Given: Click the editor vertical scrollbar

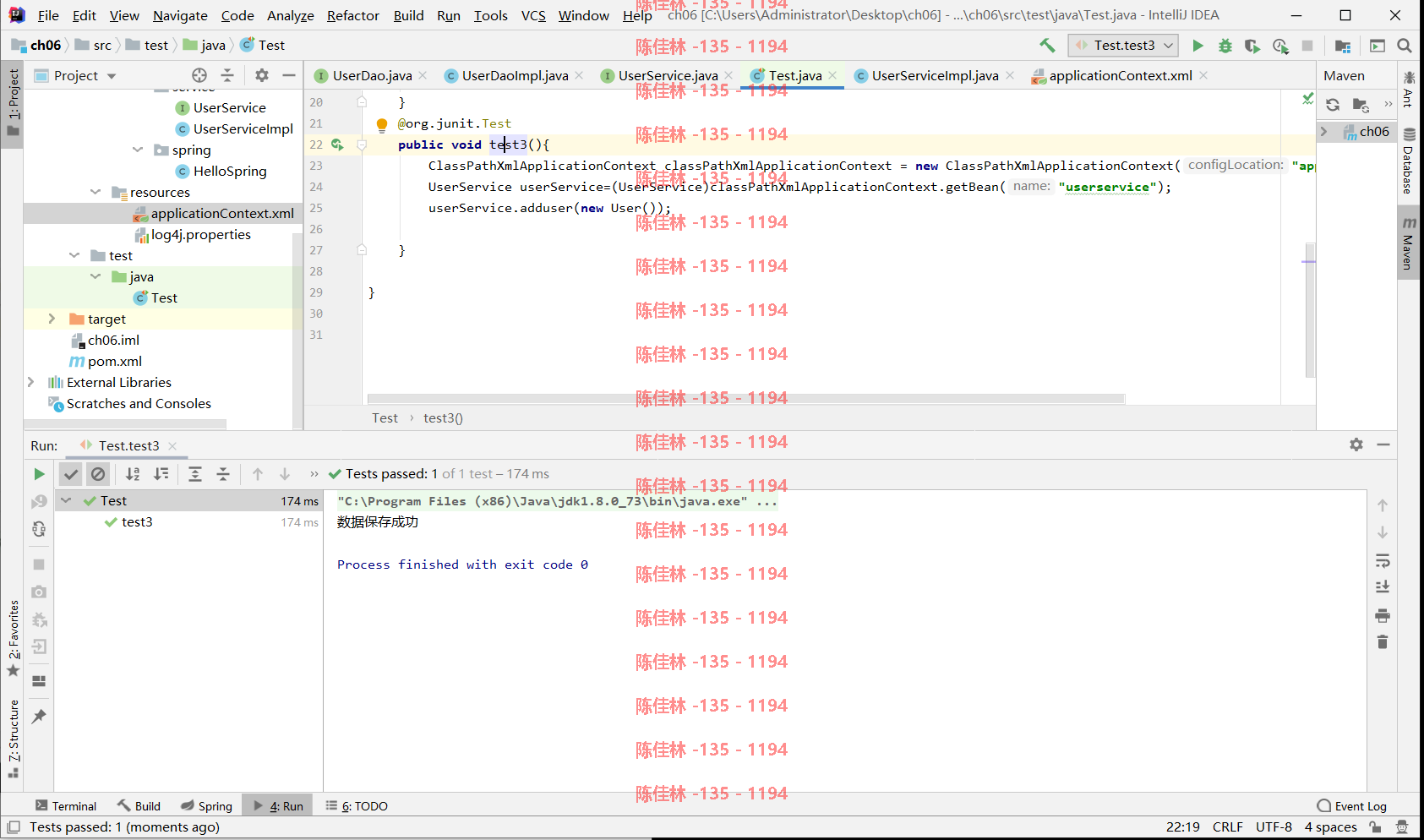Looking at the screenshot, I should 1310,309.
